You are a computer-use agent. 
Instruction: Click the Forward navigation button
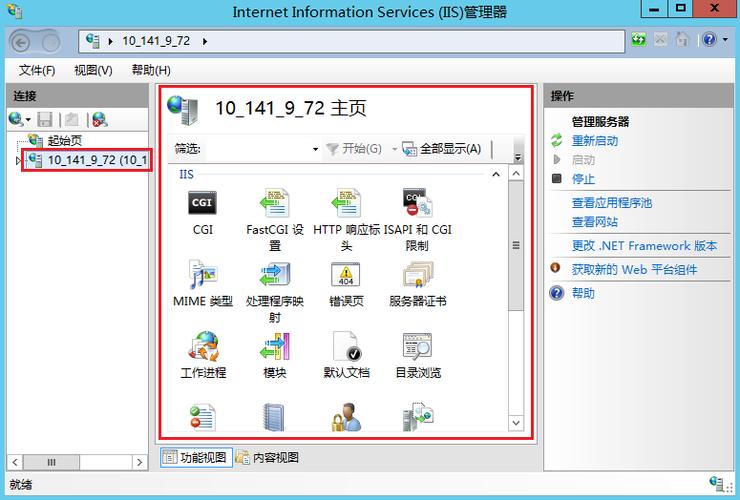point(50,43)
